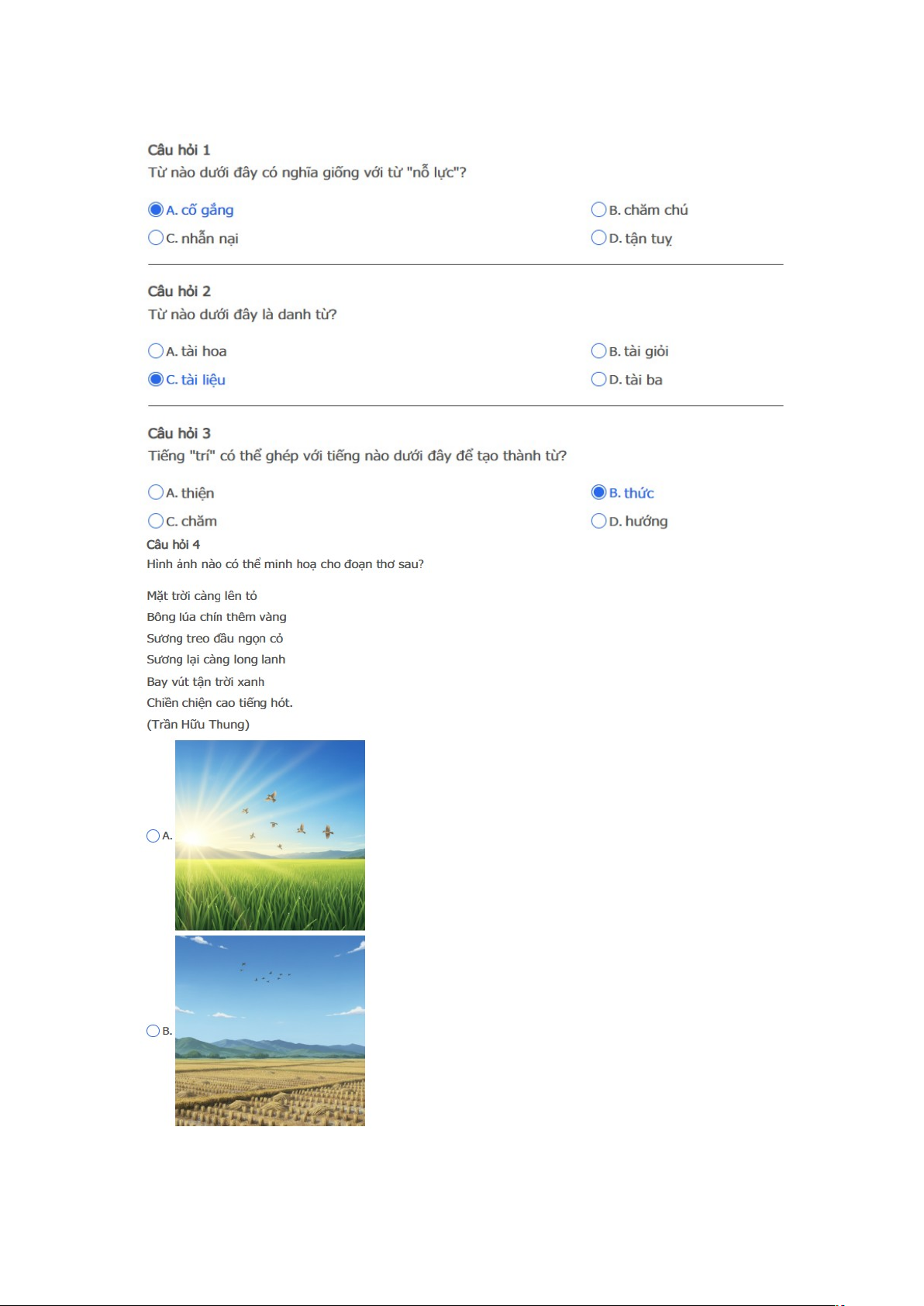Pick option D 'tài ba' radio button
The width and height of the screenshot is (924, 1306).
pos(598,380)
